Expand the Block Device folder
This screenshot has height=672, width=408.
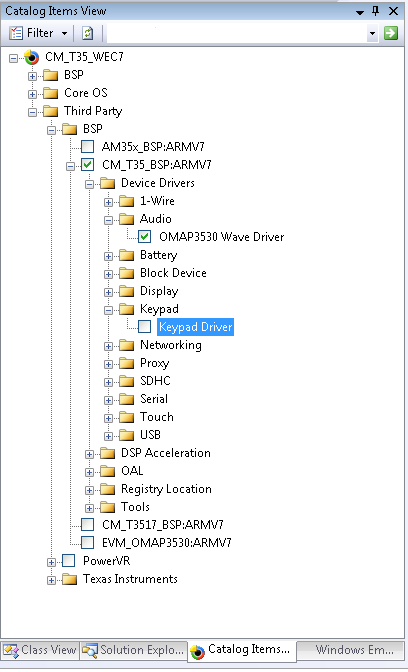click(108, 274)
